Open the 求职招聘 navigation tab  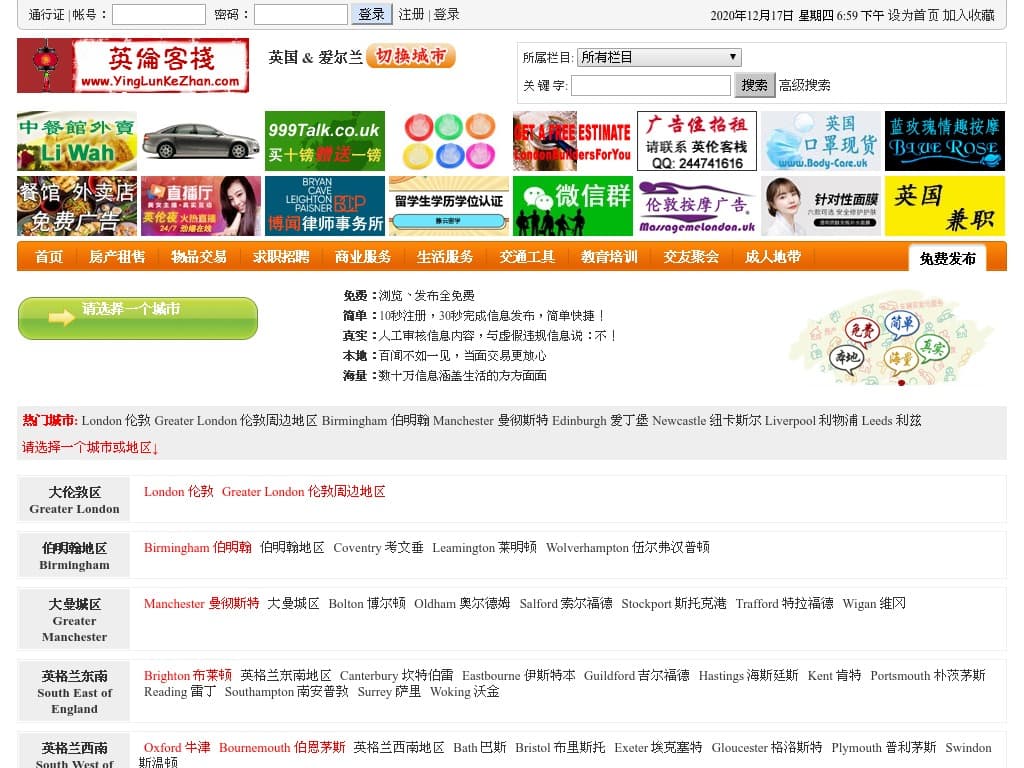281,257
